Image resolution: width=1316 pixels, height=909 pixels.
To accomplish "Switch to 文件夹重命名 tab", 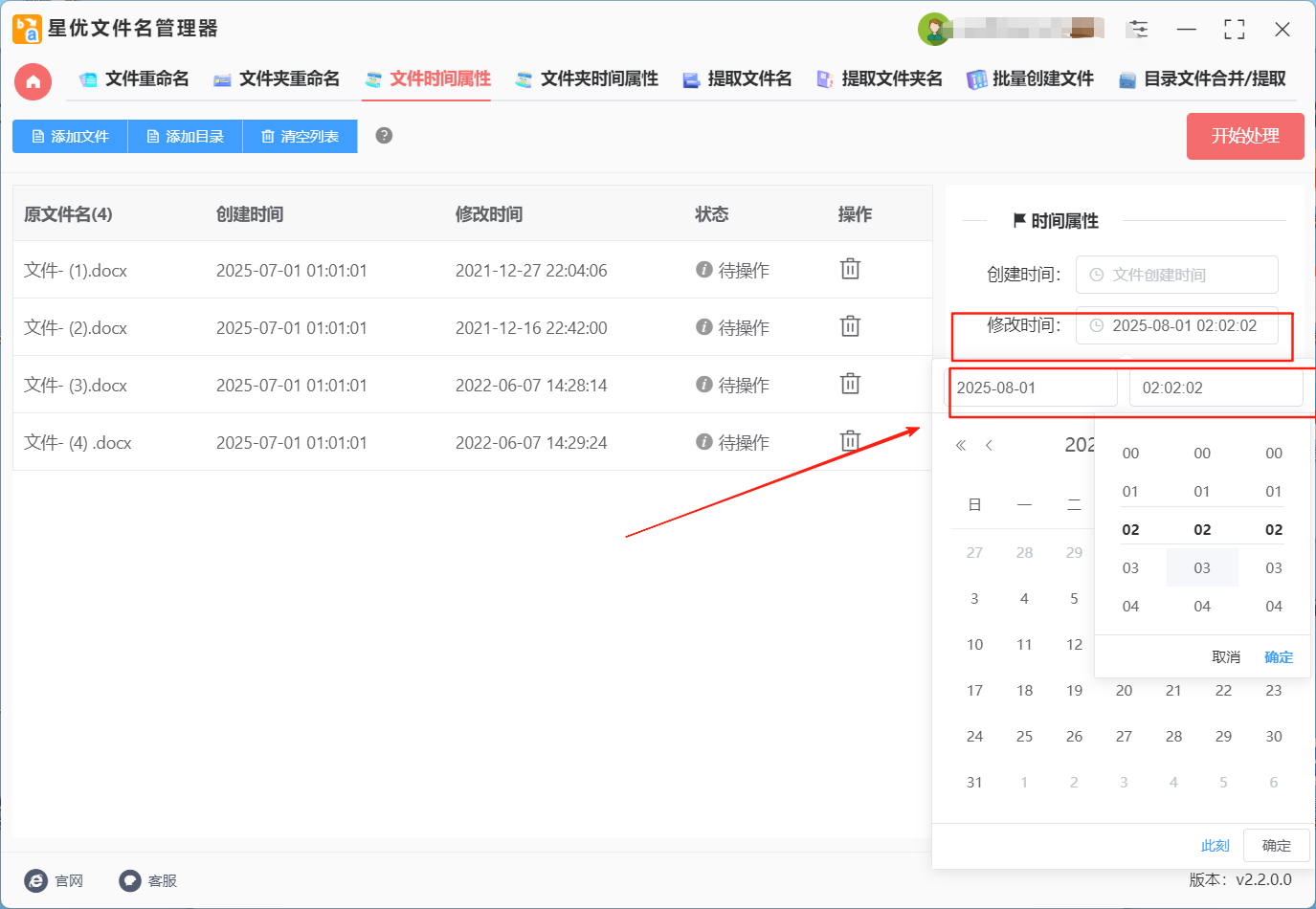I will 277,79.
